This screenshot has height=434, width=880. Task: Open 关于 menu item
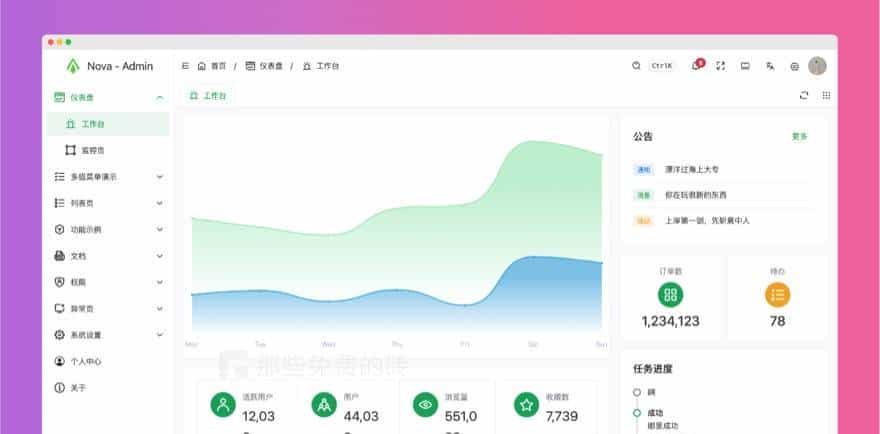click(108, 387)
